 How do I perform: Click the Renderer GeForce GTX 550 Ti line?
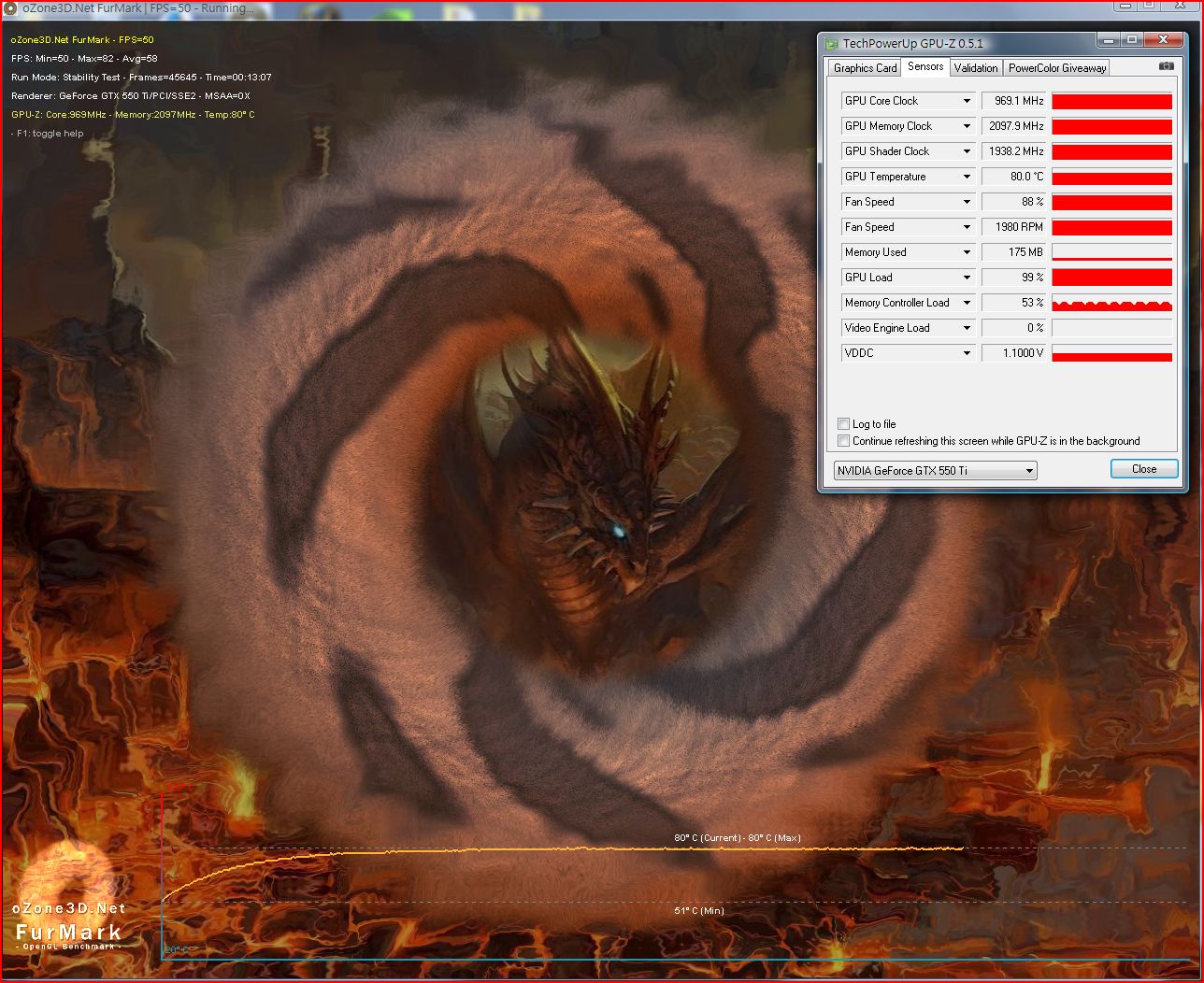[x=131, y=96]
